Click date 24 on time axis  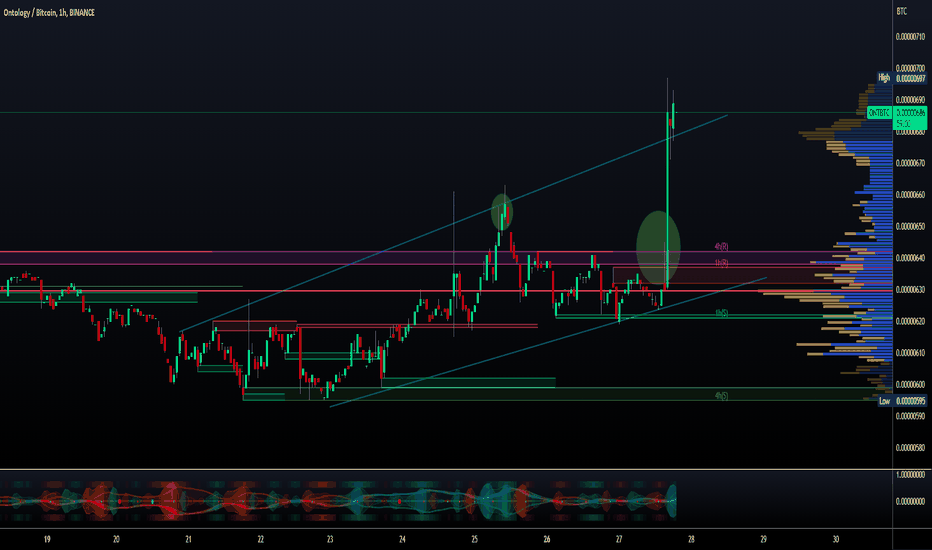pos(402,539)
